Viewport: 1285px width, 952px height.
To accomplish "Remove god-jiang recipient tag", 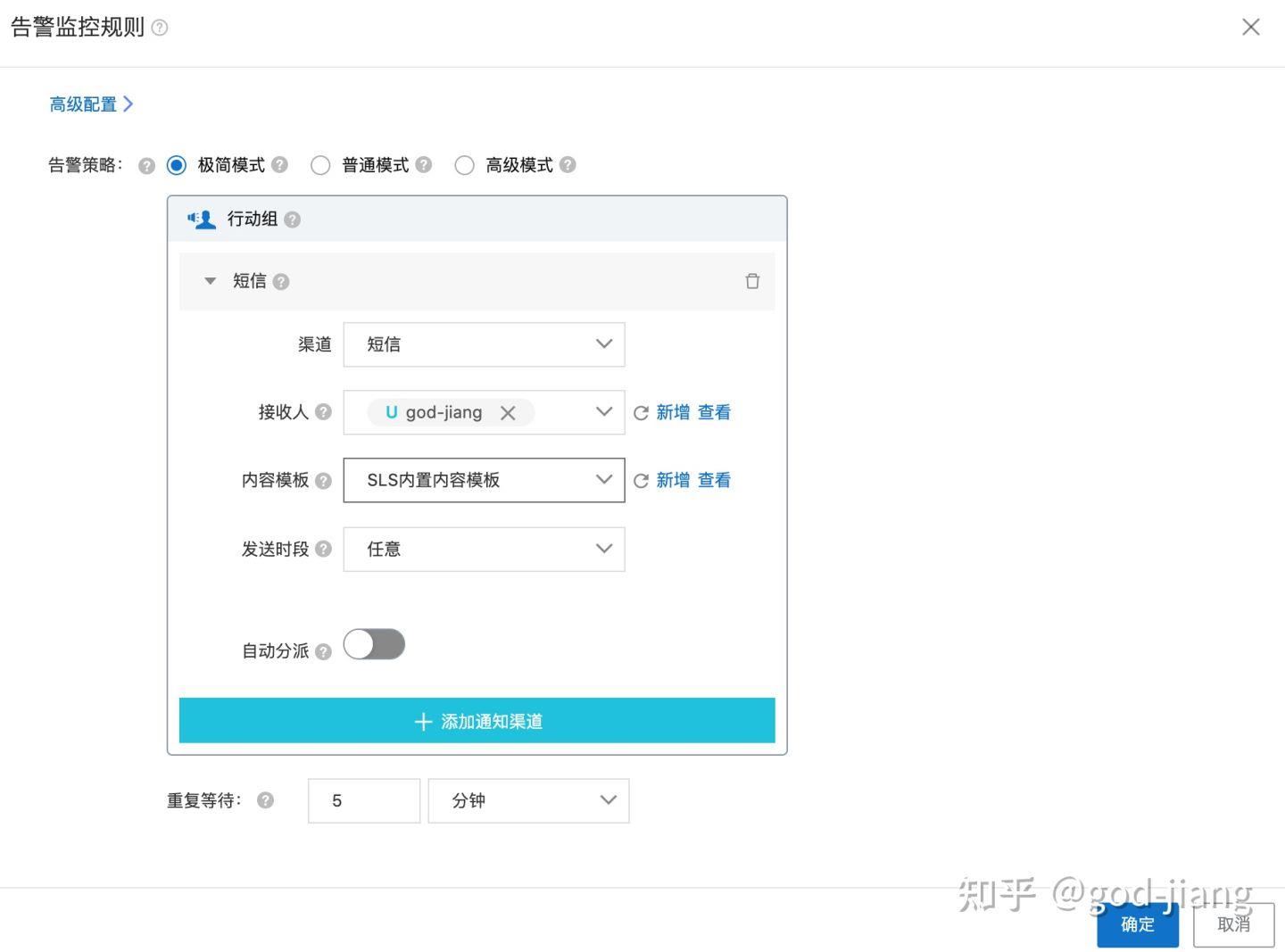I will (x=508, y=413).
